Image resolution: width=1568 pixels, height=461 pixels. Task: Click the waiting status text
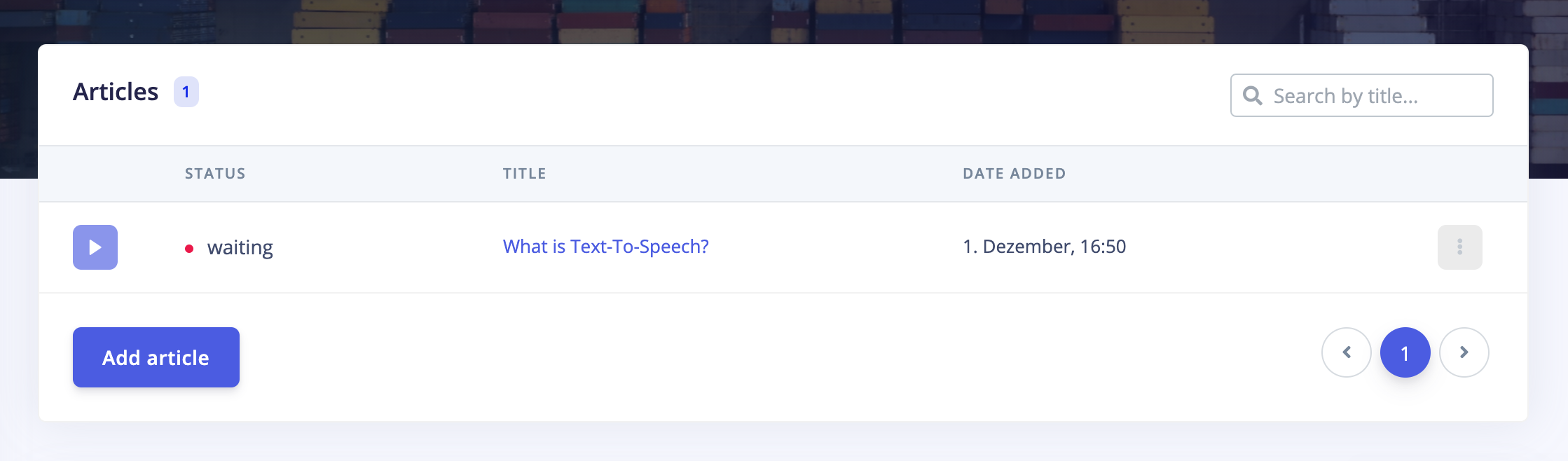[240, 248]
